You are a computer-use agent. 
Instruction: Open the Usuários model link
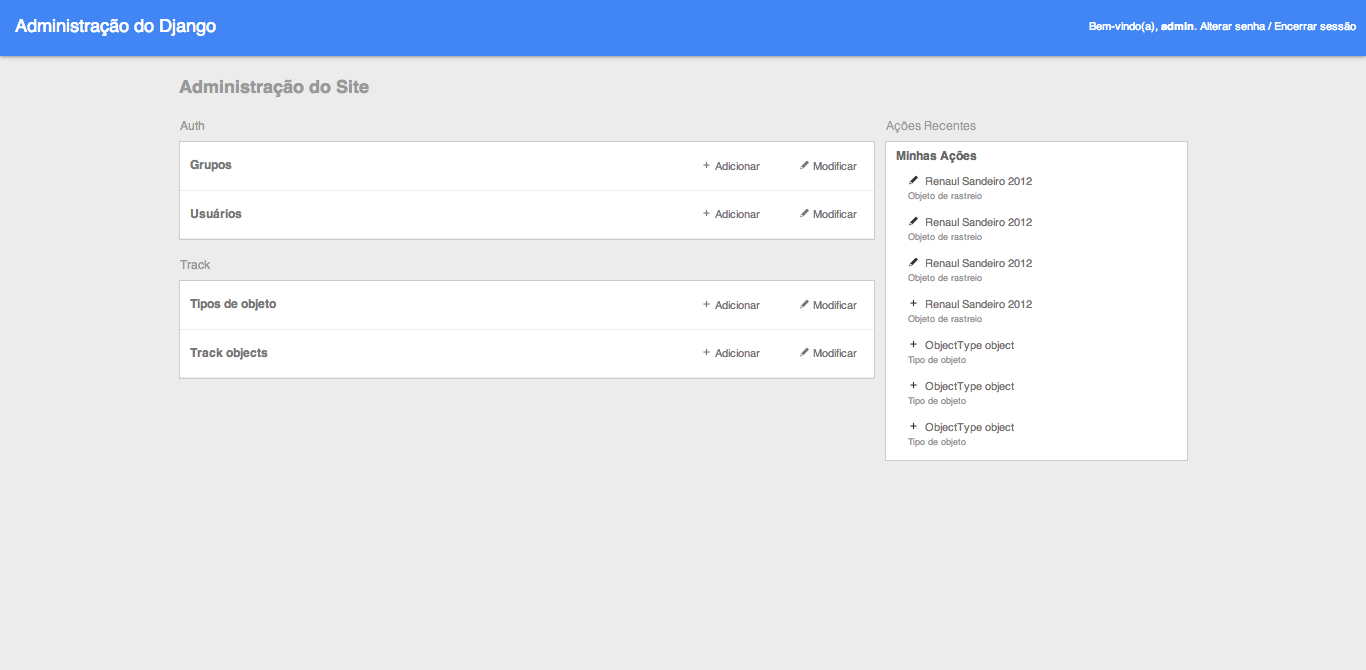click(216, 214)
